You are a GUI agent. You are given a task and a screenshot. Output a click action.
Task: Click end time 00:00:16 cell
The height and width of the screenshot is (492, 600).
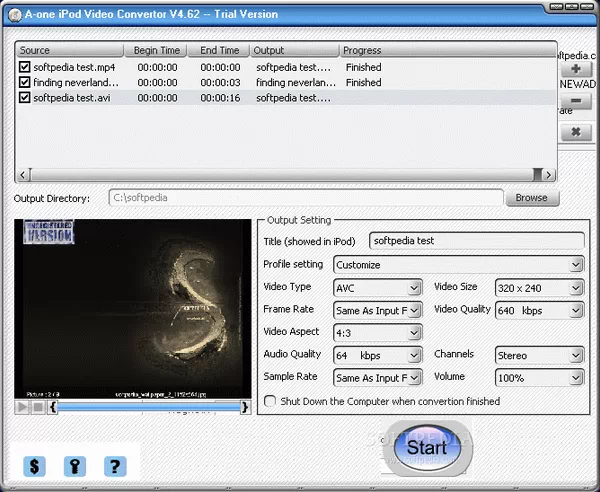tap(220, 98)
